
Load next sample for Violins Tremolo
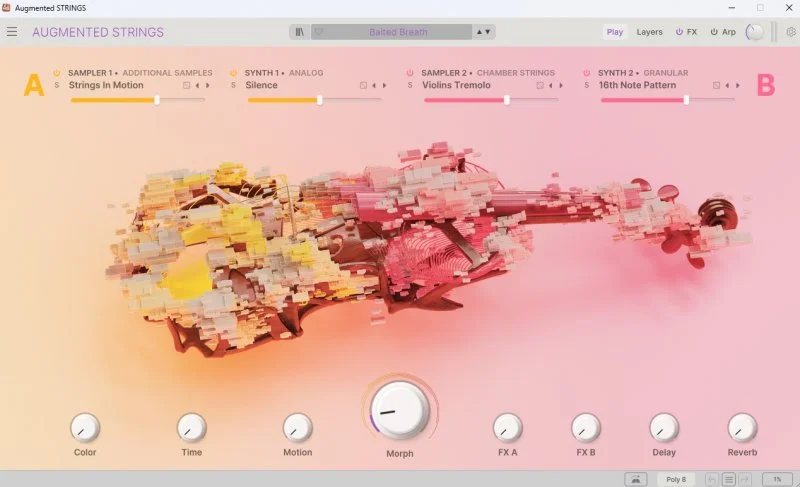tap(561, 85)
